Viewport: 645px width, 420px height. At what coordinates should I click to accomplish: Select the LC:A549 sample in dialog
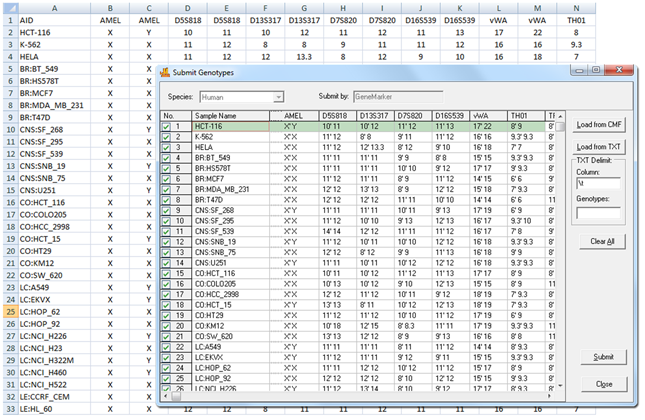(231, 347)
